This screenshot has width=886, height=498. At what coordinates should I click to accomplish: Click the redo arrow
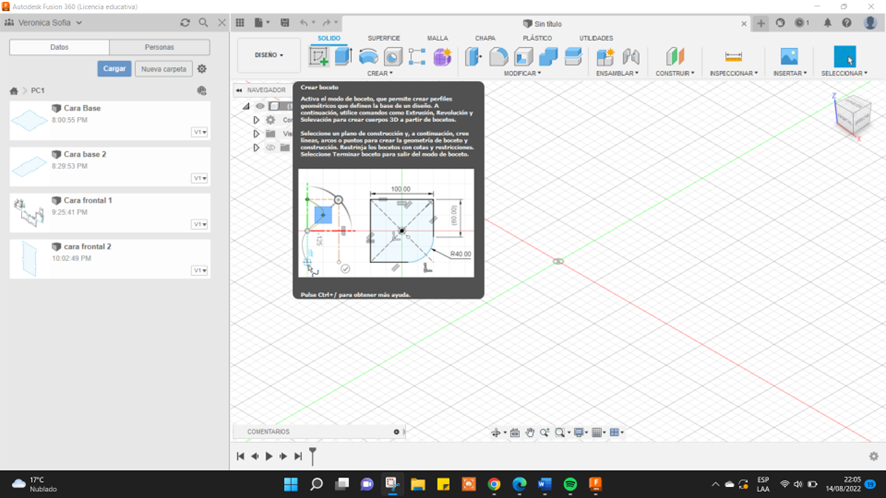(327, 23)
